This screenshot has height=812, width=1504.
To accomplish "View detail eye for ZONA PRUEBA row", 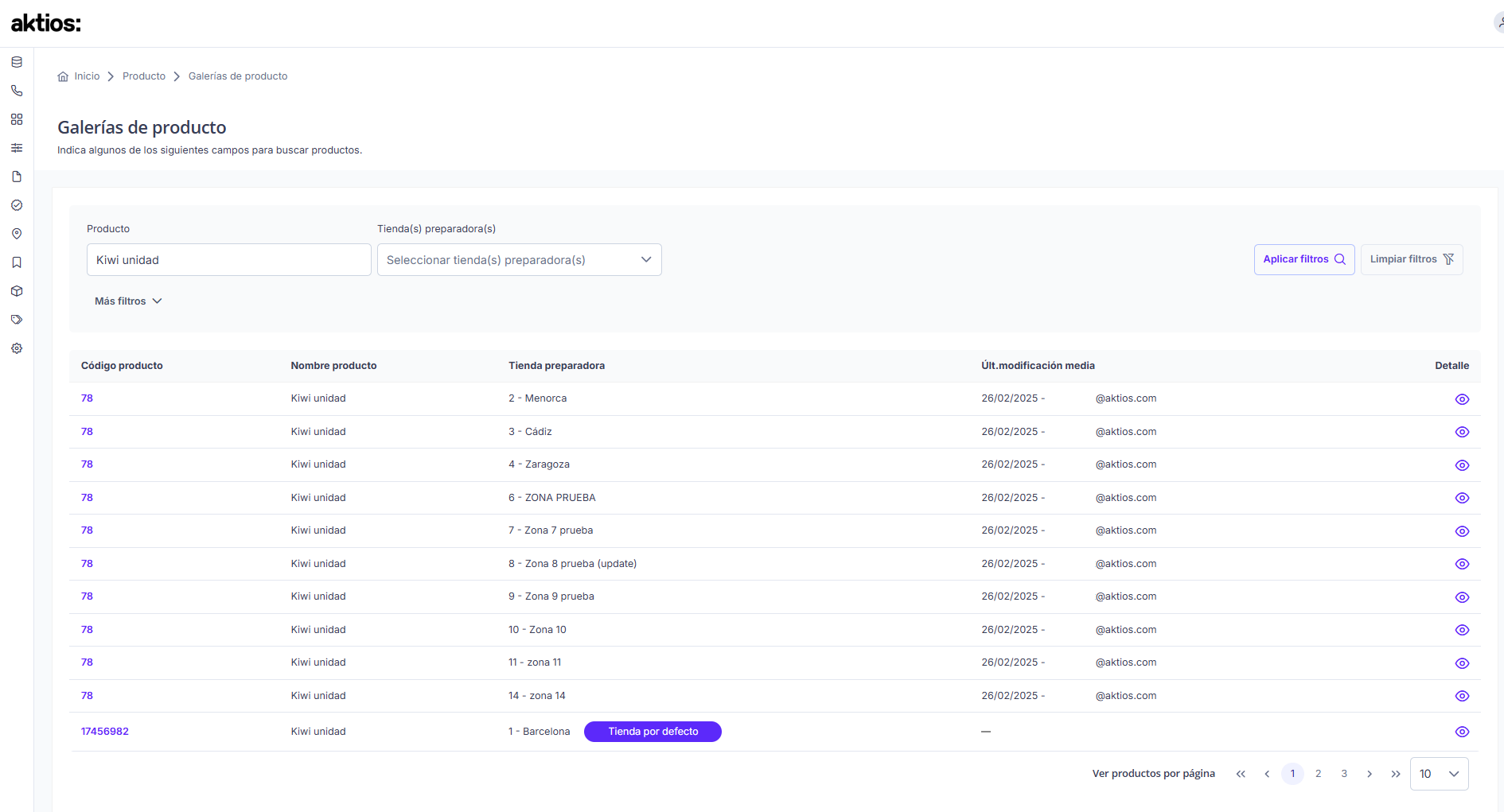I will pyautogui.click(x=1462, y=498).
